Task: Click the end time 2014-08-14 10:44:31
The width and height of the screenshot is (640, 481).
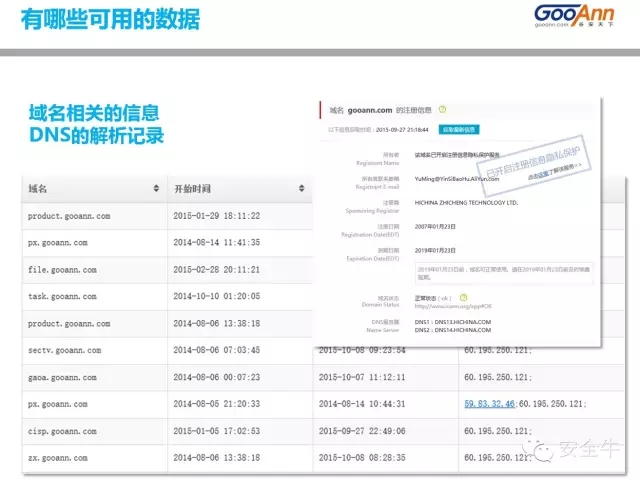Action: pos(362,404)
